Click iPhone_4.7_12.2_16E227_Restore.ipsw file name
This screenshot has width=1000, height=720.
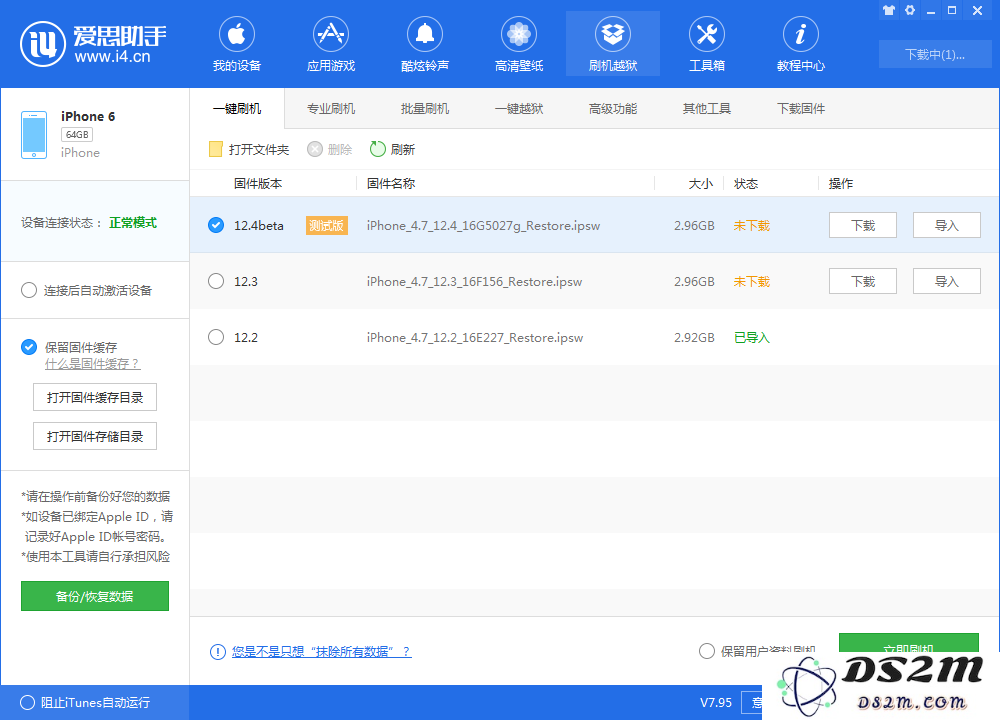click(474, 338)
